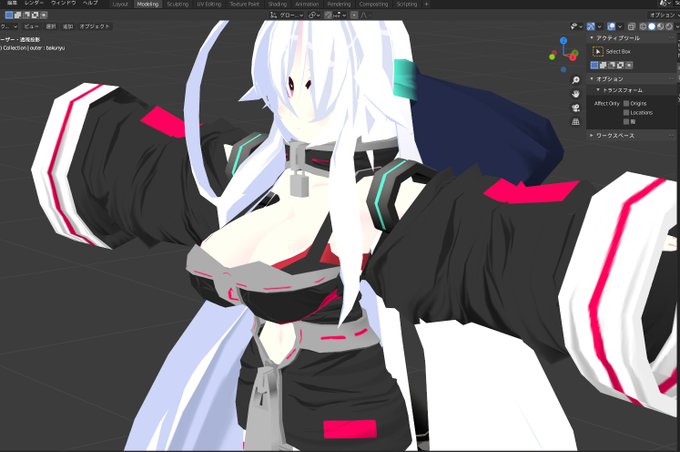
Task: Switch to the Compositing workspace tab
Action: pos(374,4)
